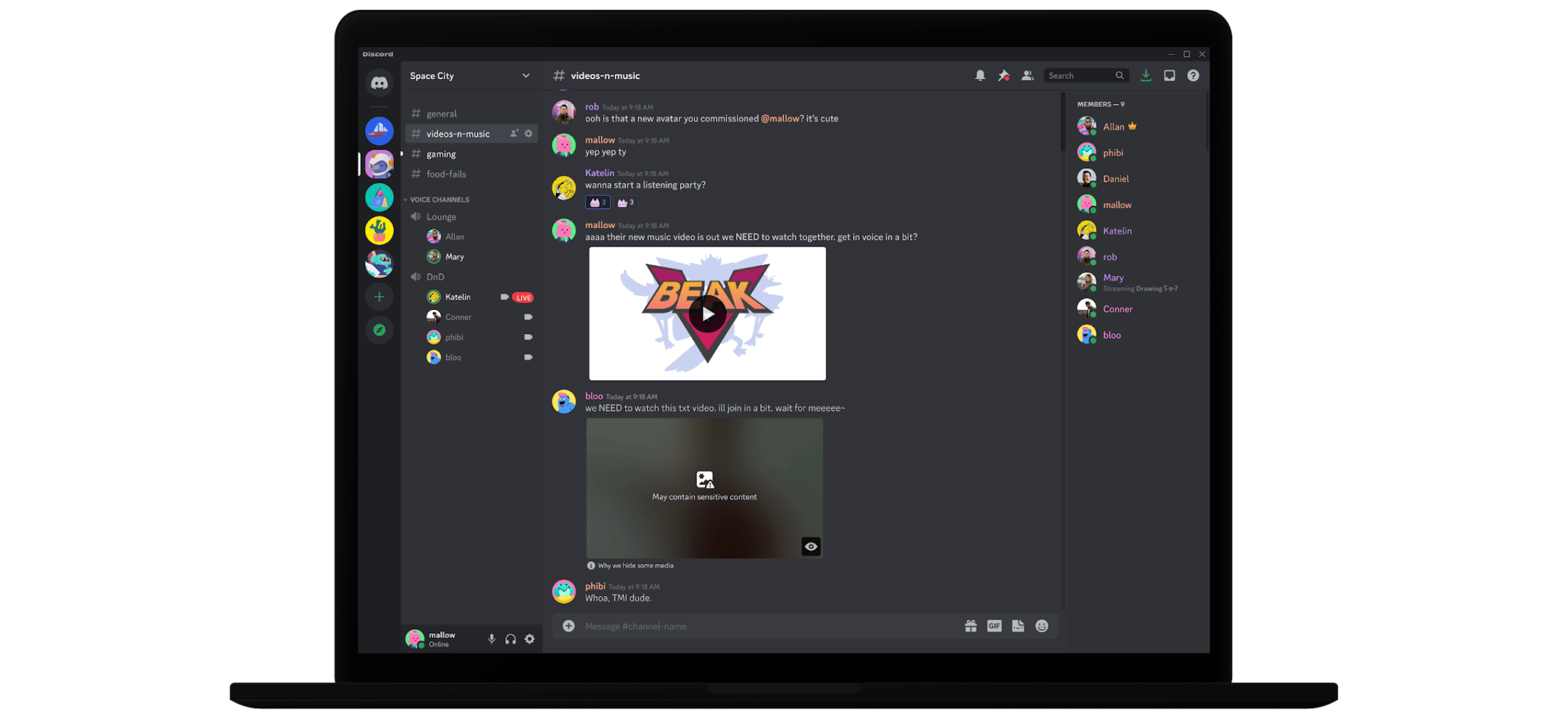Screen dimensions: 1568x719
Task: Click phibi's avatar on last message
Action: pyautogui.click(x=564, y=592)
